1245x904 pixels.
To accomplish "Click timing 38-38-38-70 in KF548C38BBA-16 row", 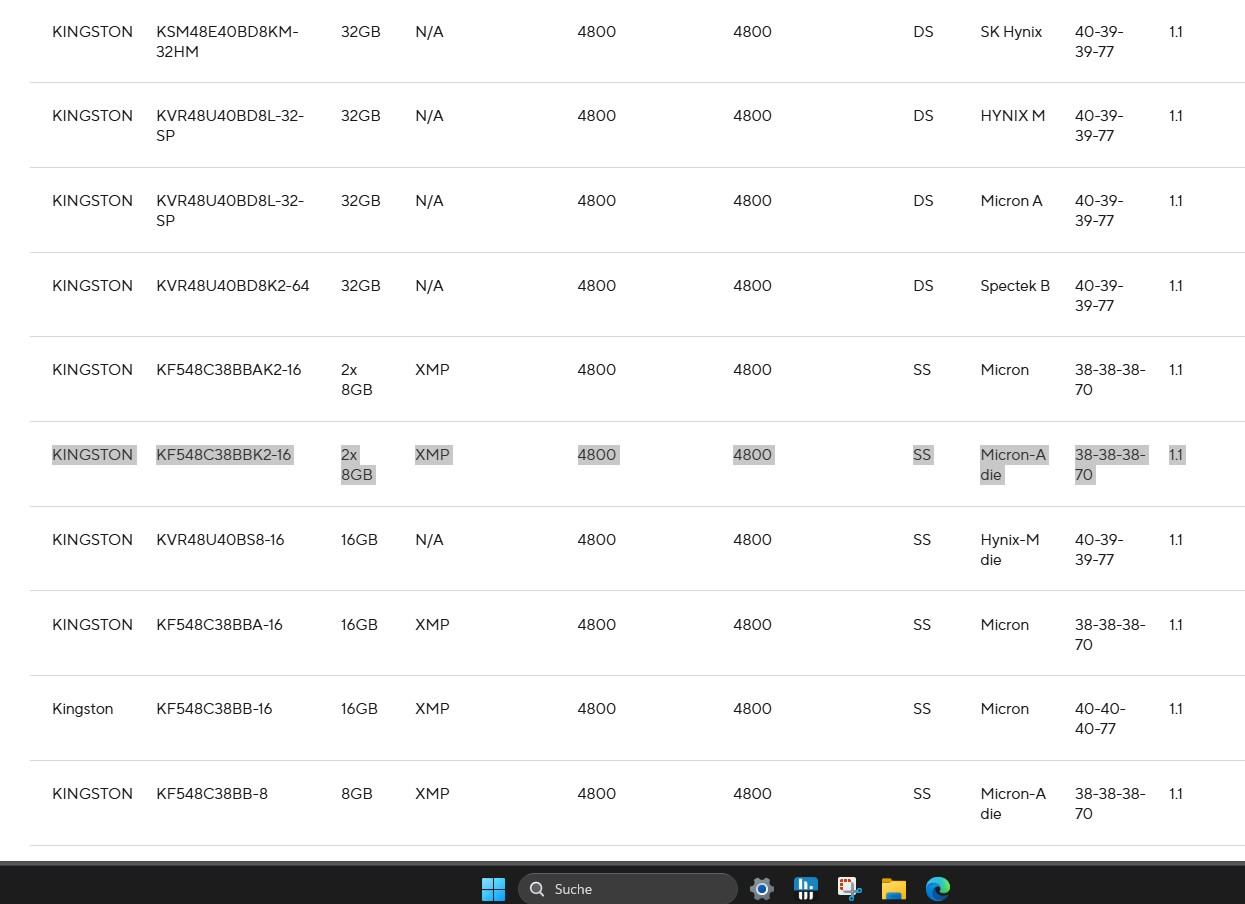I will click(1110, 634).
